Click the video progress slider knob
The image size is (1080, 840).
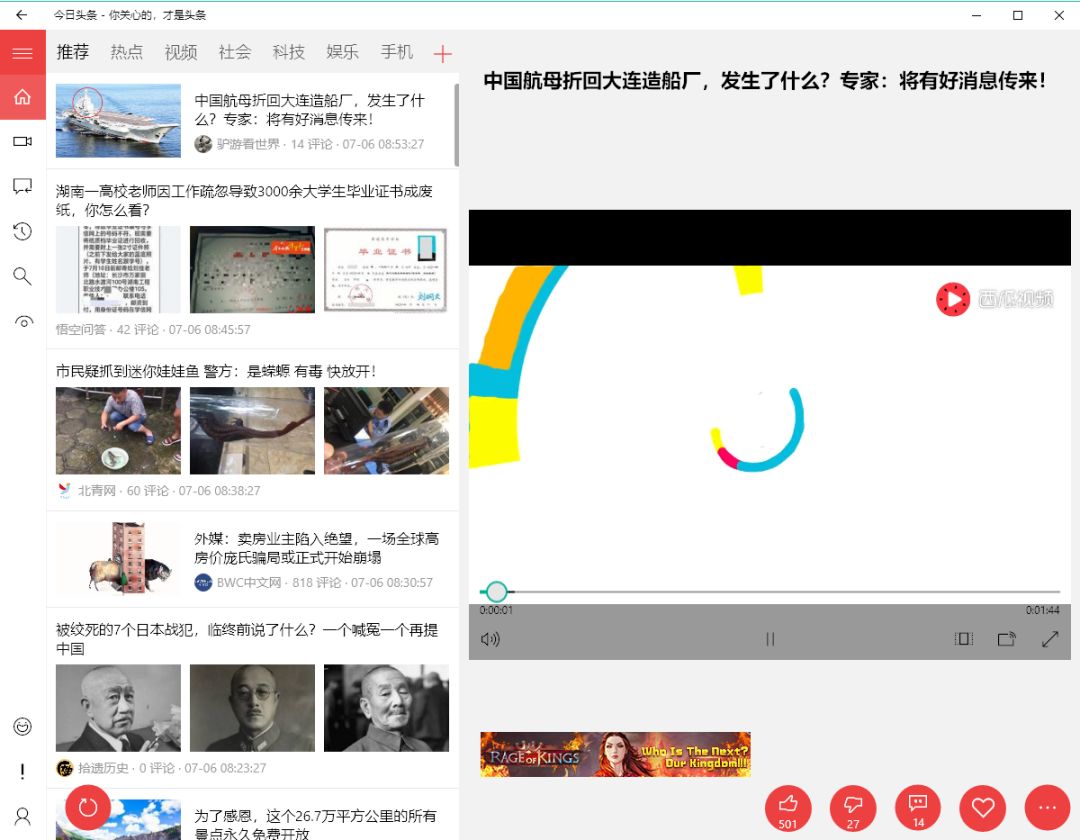pos(497,591)
